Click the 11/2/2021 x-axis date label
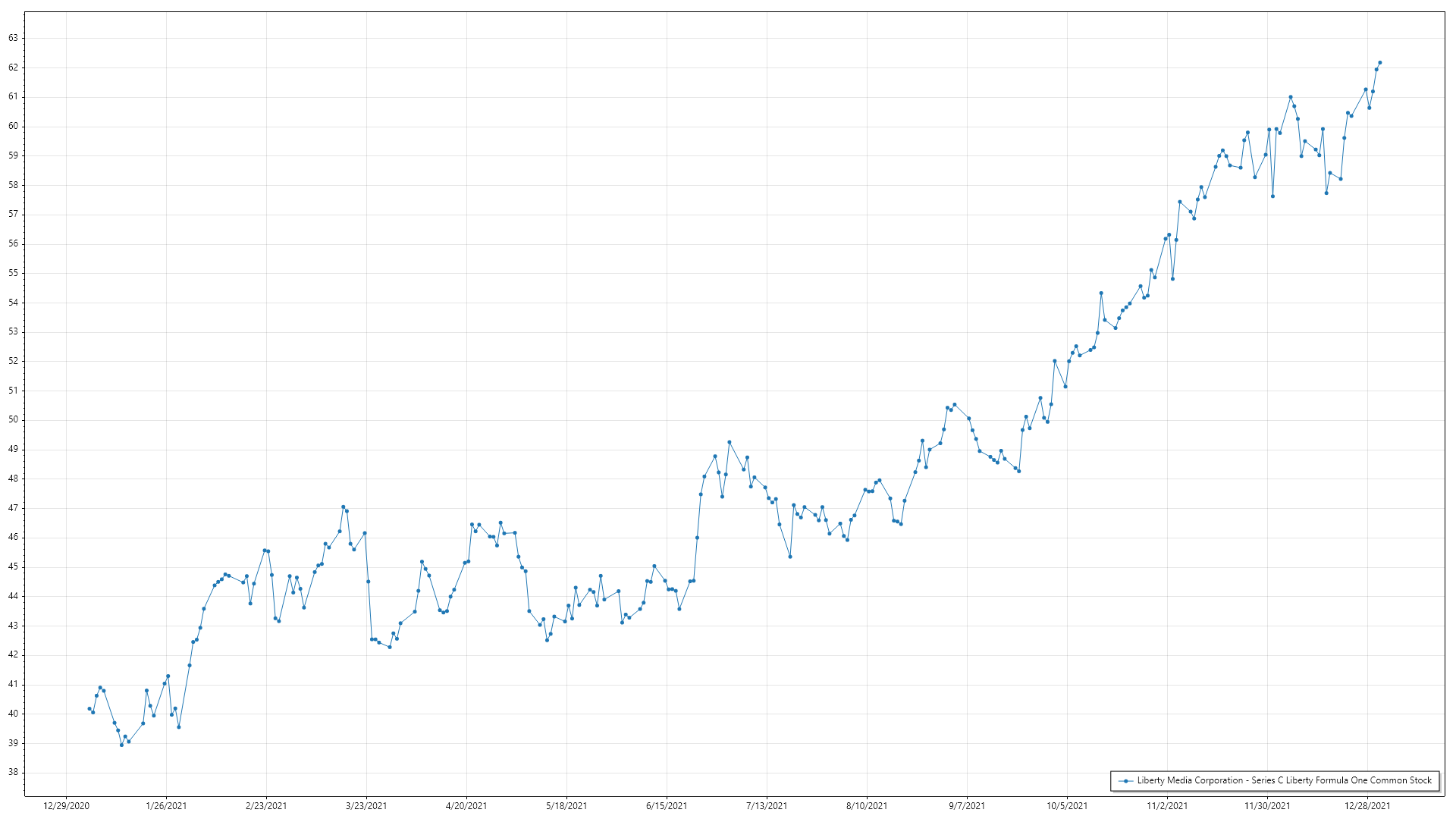Image resolution: width=1456 pixels, height=819 pixels. point(1167,806)
